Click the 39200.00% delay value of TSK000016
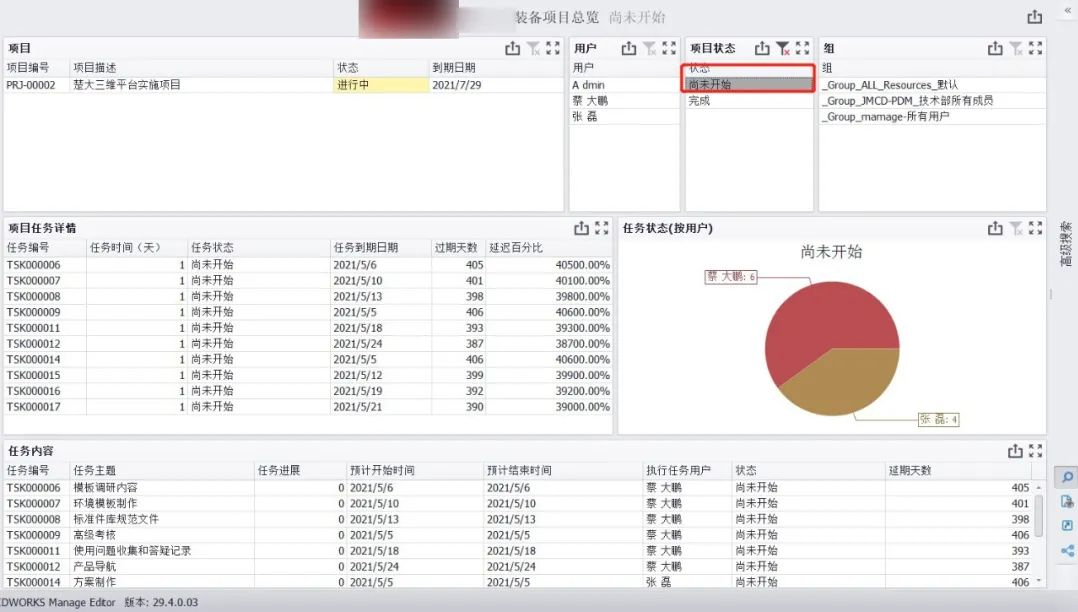 582,391
